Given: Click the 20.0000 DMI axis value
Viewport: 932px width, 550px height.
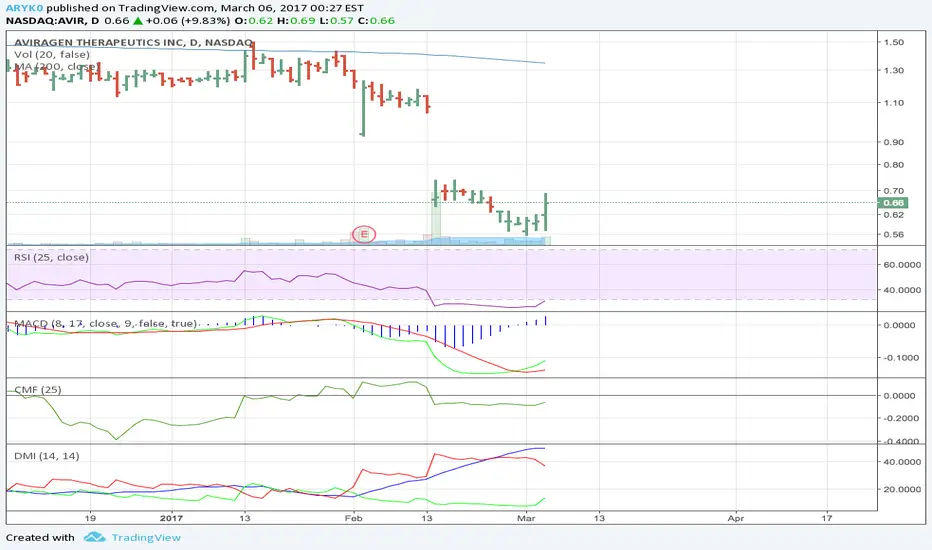Looking at the screenshot, I should (x=902, y=489).
